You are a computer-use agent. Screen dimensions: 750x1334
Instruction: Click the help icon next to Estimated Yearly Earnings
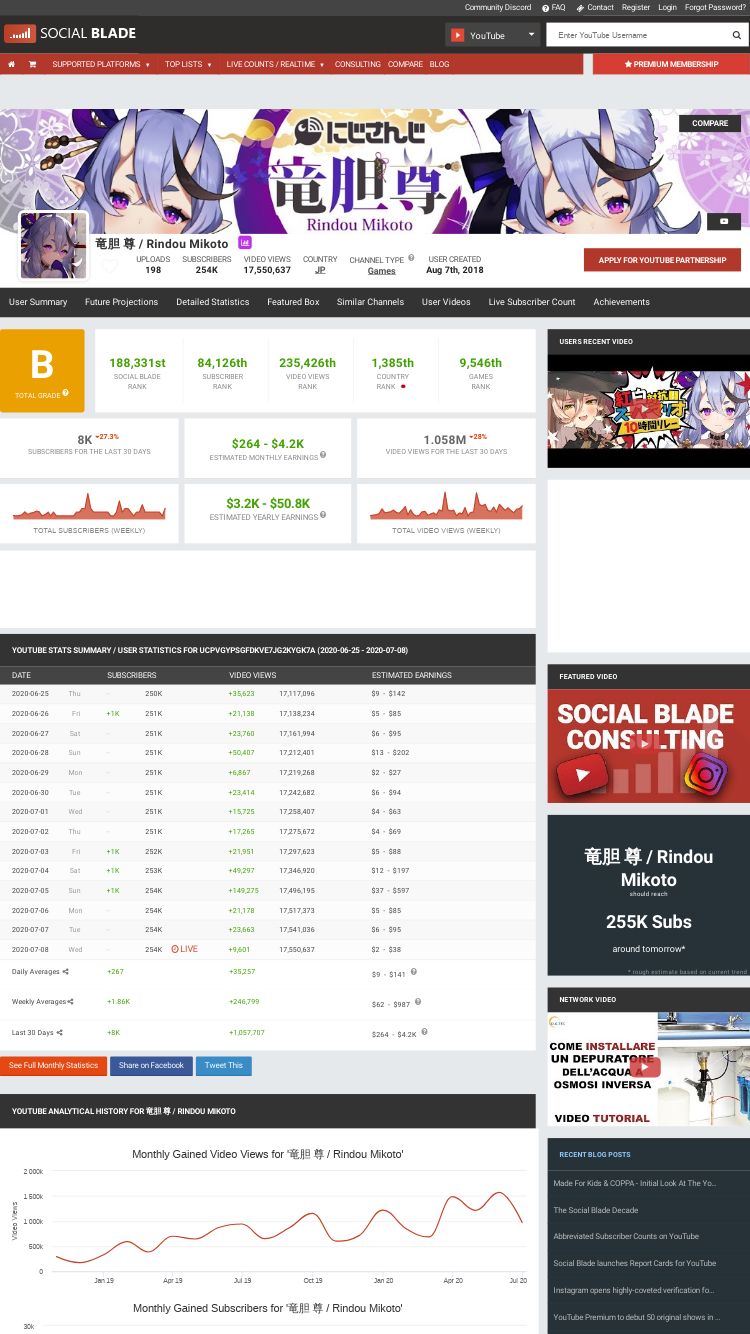coord(323,515)
